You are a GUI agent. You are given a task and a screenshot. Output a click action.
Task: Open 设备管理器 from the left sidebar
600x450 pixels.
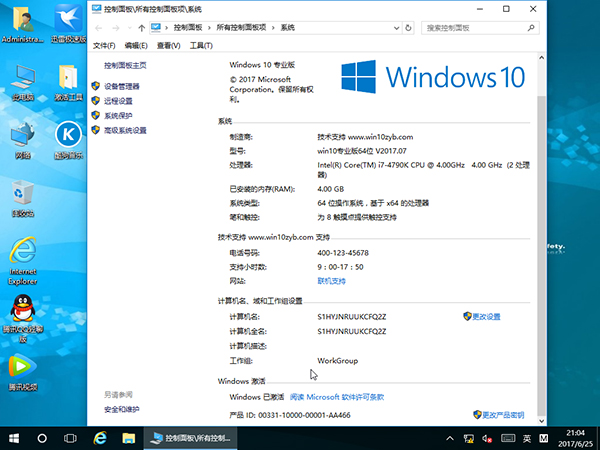(121, 87)
